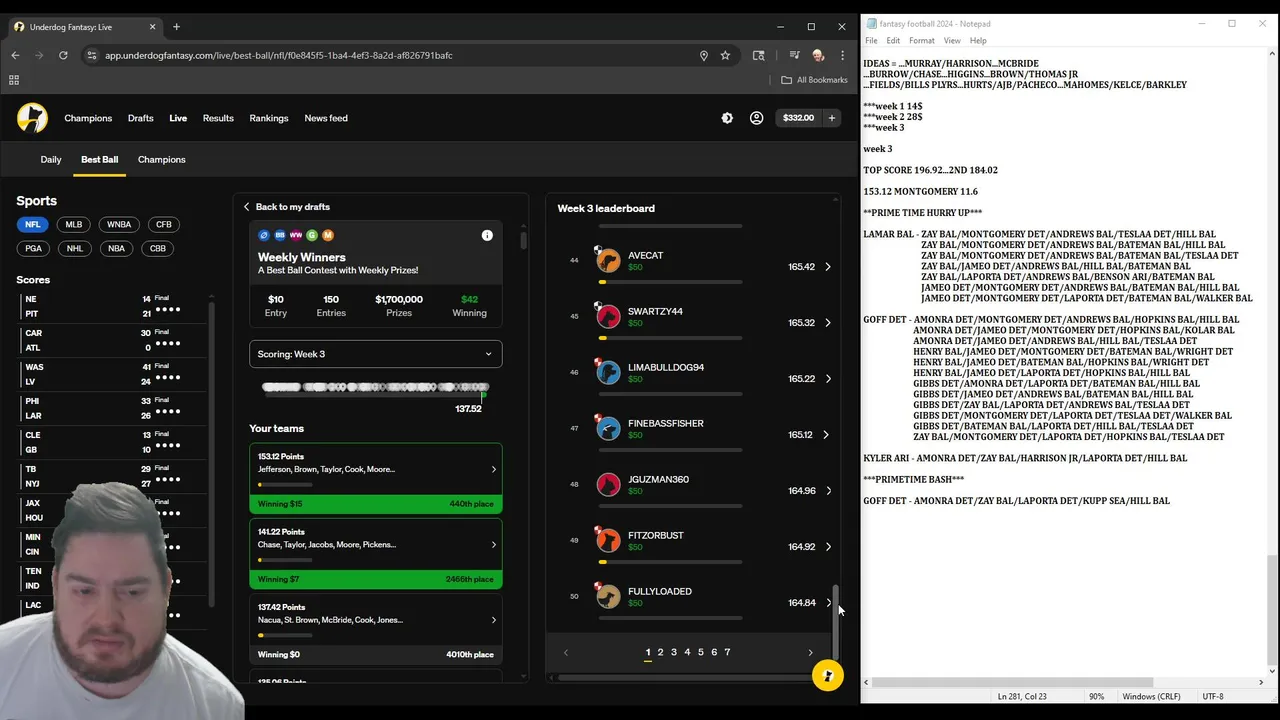Select the MLB sport filter
This screenshot has height=720, width=1280.
click(74, 225)
